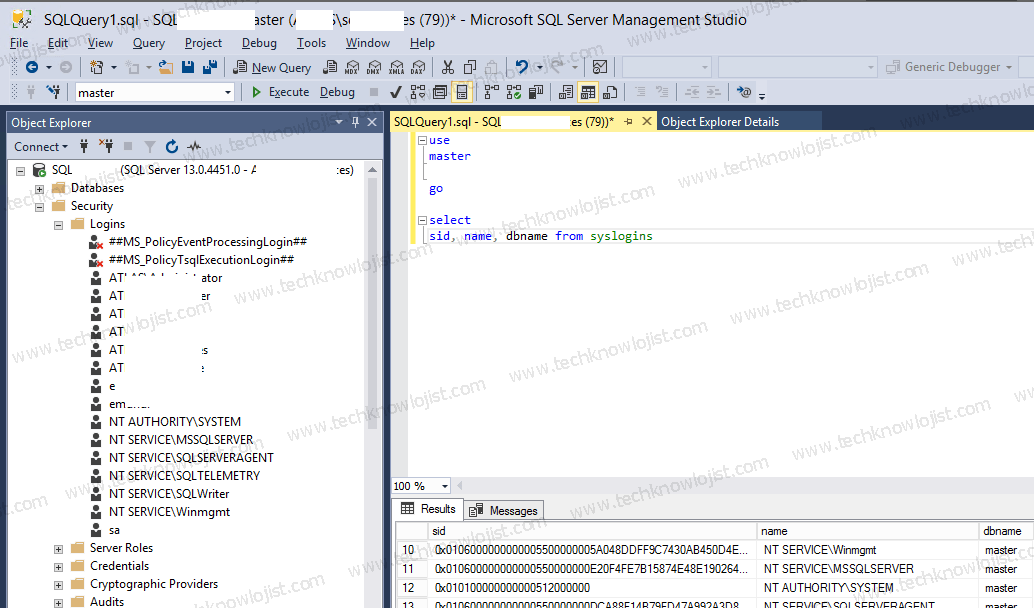Toggle Include Client Statistics

[x=536, y=92]
